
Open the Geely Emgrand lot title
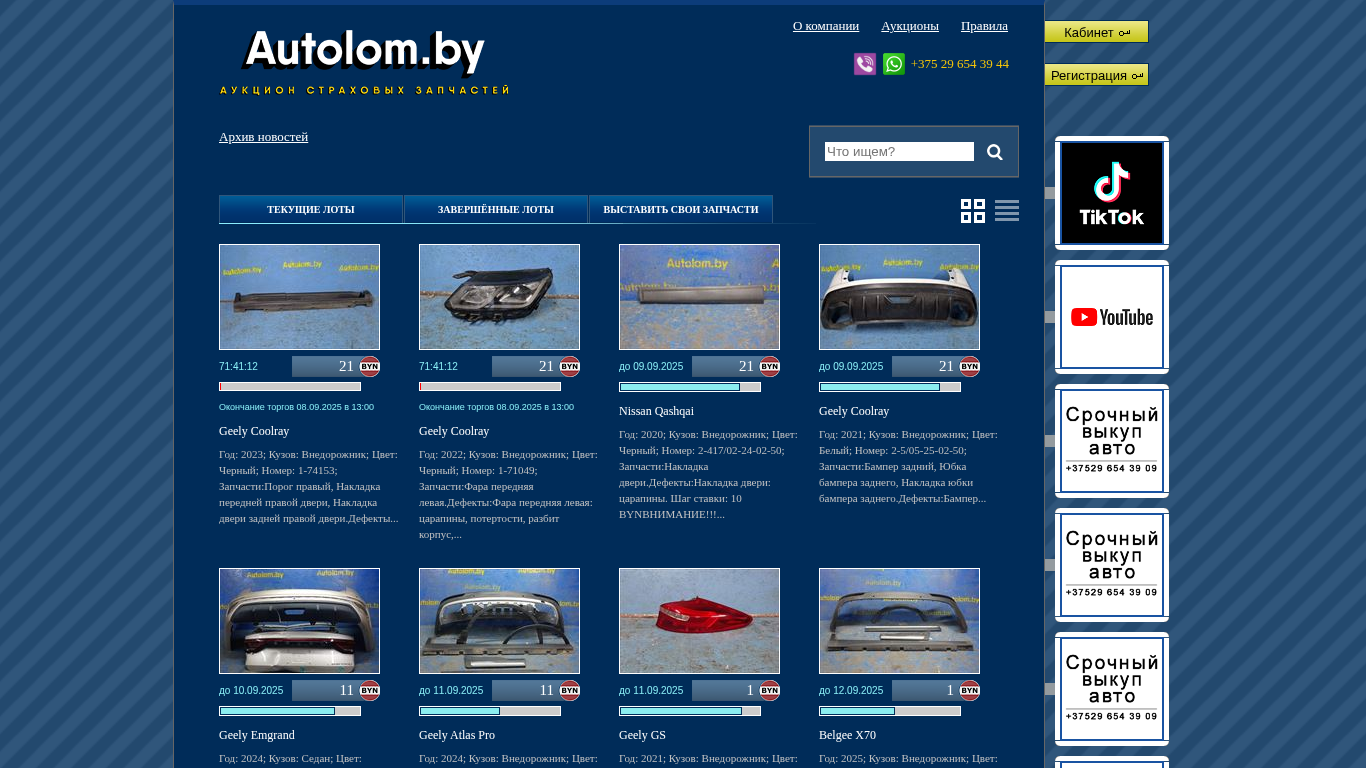tap(257, 735)
